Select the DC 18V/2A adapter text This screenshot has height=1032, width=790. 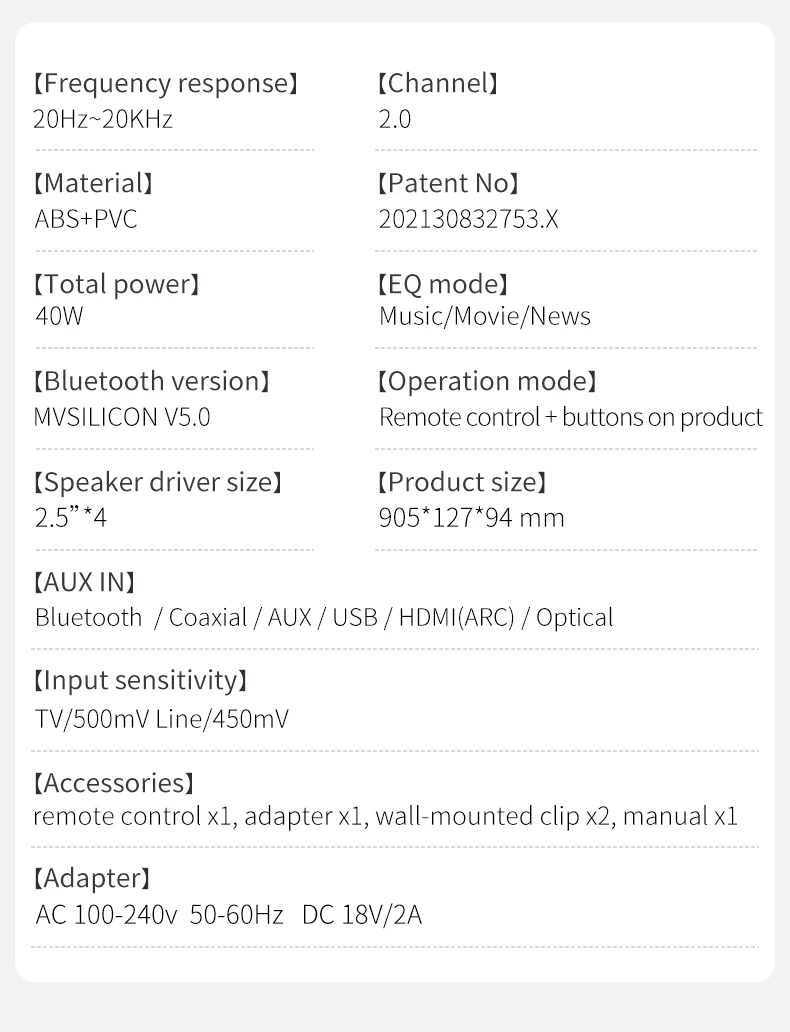tap(361, 914)
